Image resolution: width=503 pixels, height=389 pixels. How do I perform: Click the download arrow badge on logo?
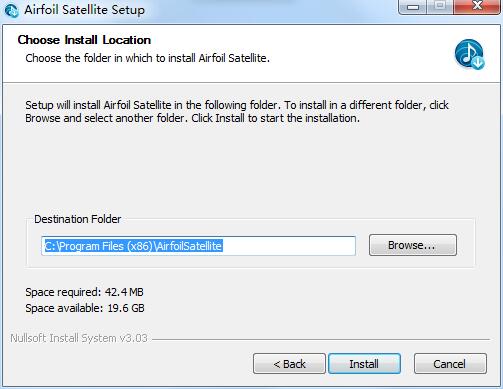tap(478, 62)
